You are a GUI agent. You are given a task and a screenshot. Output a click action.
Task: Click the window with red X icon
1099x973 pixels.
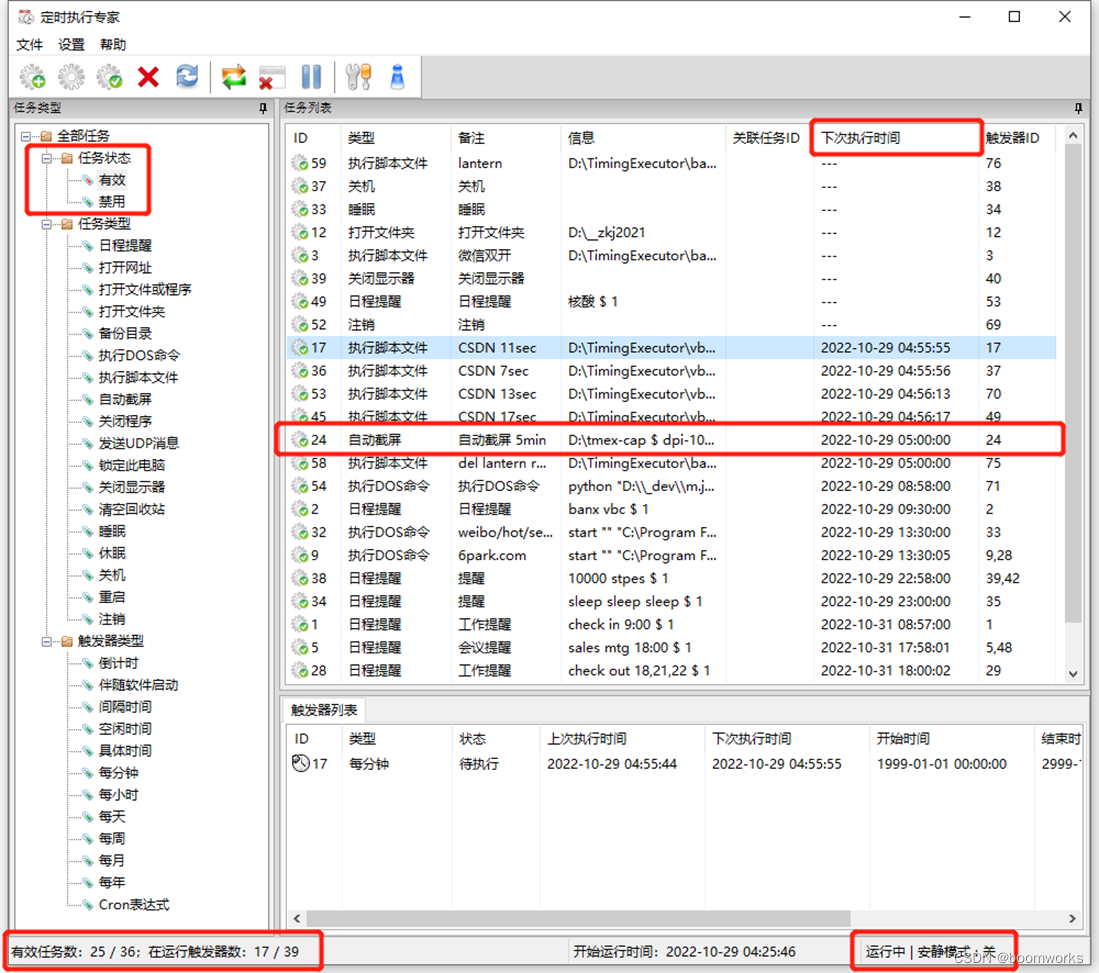click(x=271, y=77)
